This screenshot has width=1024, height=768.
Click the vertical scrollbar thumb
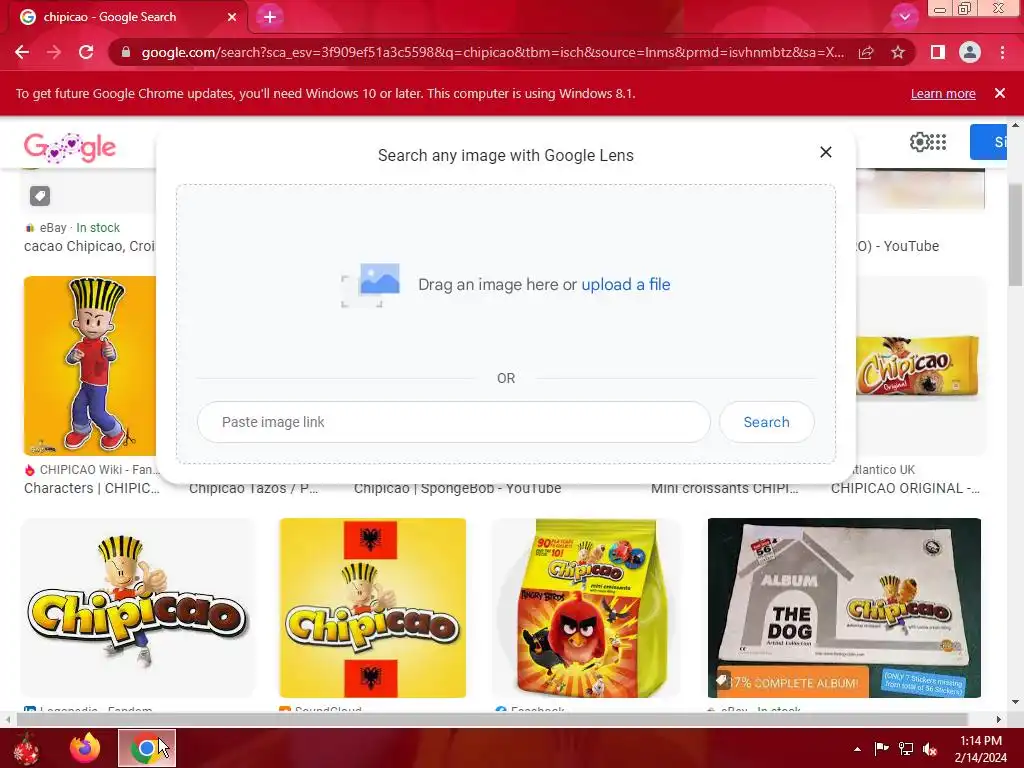[1015, 234]
